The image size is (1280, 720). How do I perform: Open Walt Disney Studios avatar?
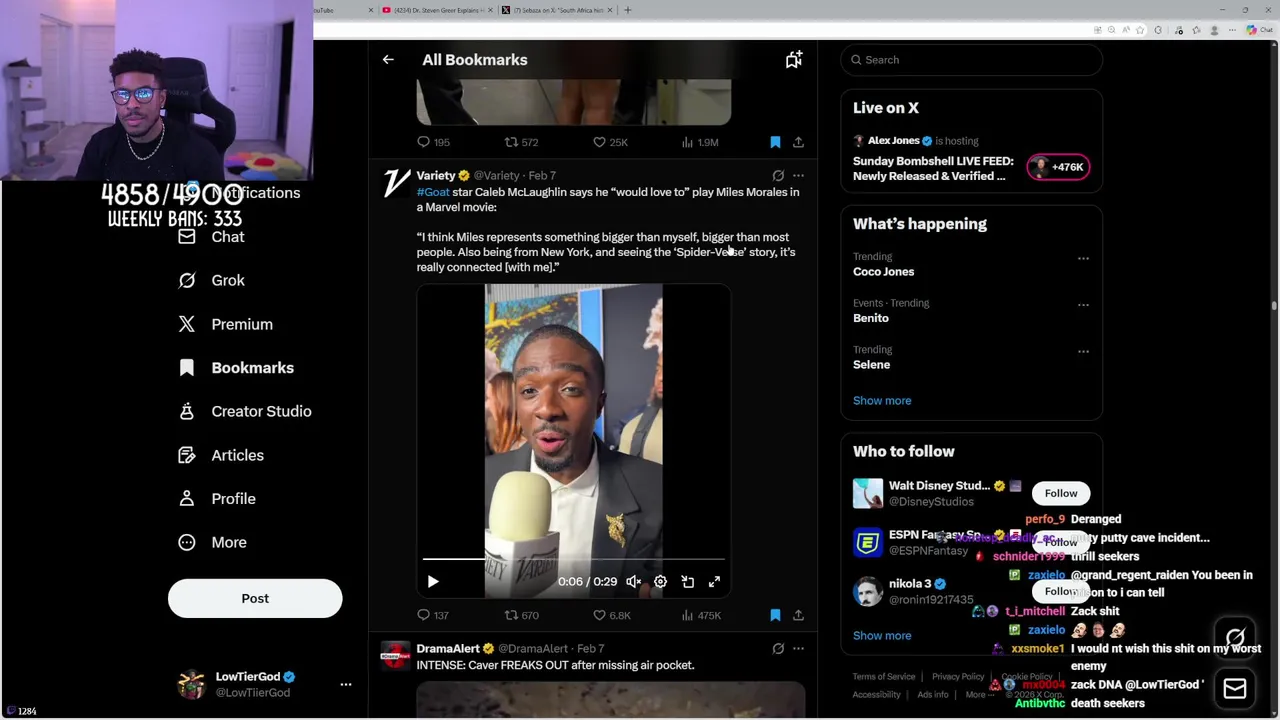868,493
